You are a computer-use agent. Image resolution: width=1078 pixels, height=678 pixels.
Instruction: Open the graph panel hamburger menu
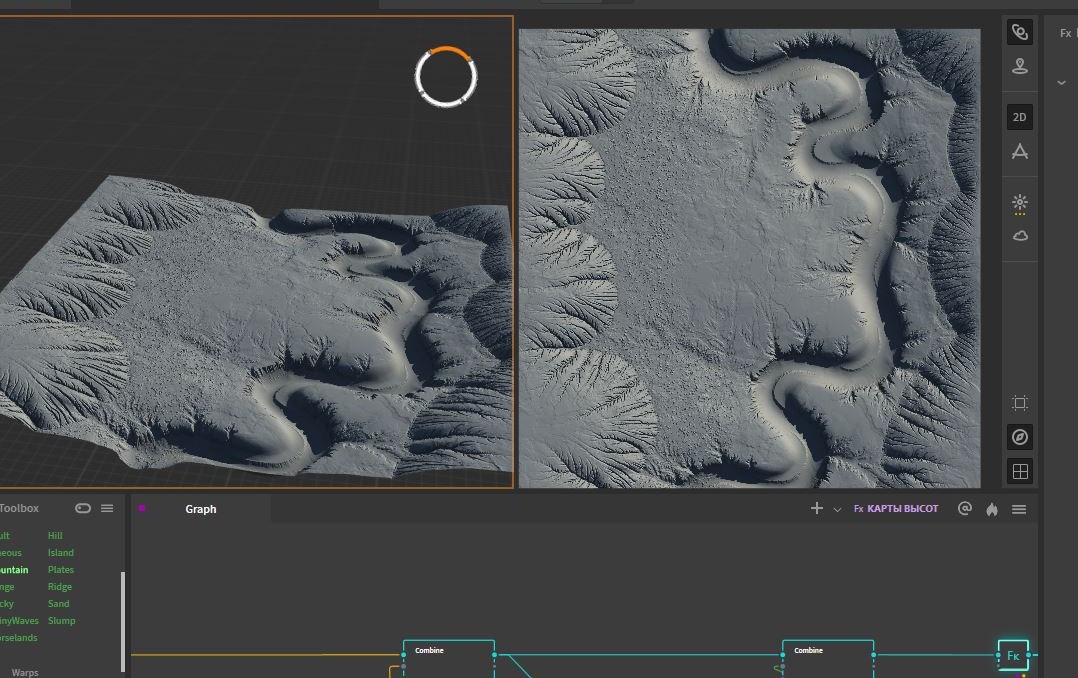[1019, 509]
